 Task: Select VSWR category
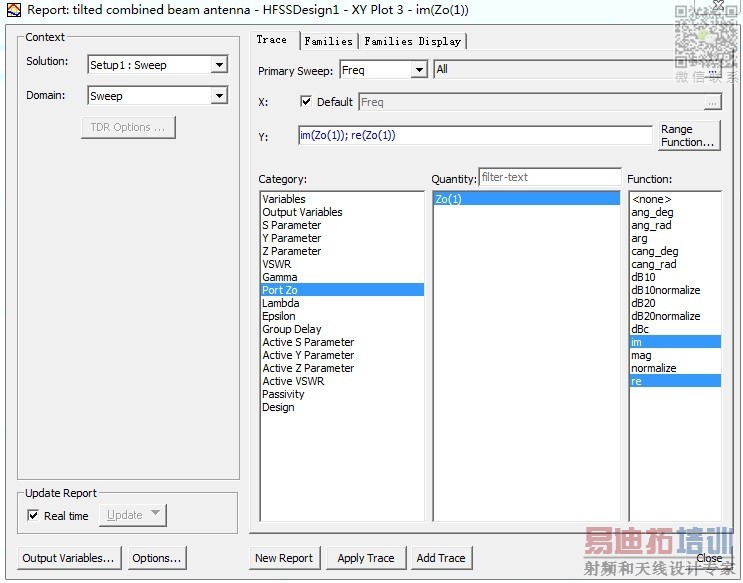(342, 264)
